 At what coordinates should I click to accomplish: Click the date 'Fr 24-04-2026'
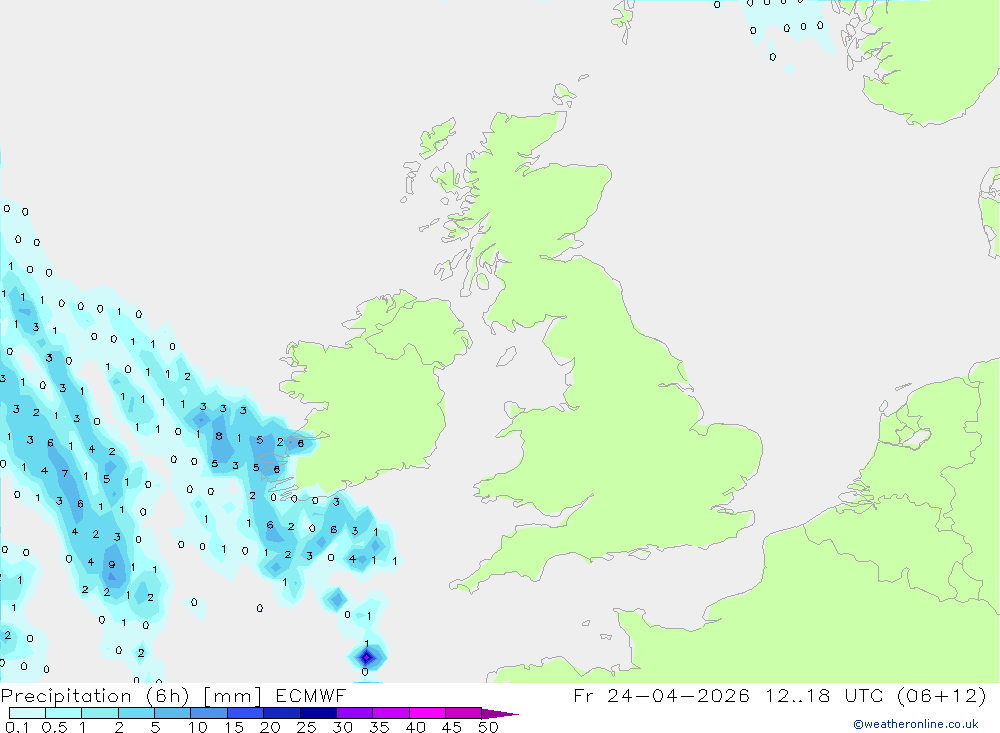(x=661, y=695)
